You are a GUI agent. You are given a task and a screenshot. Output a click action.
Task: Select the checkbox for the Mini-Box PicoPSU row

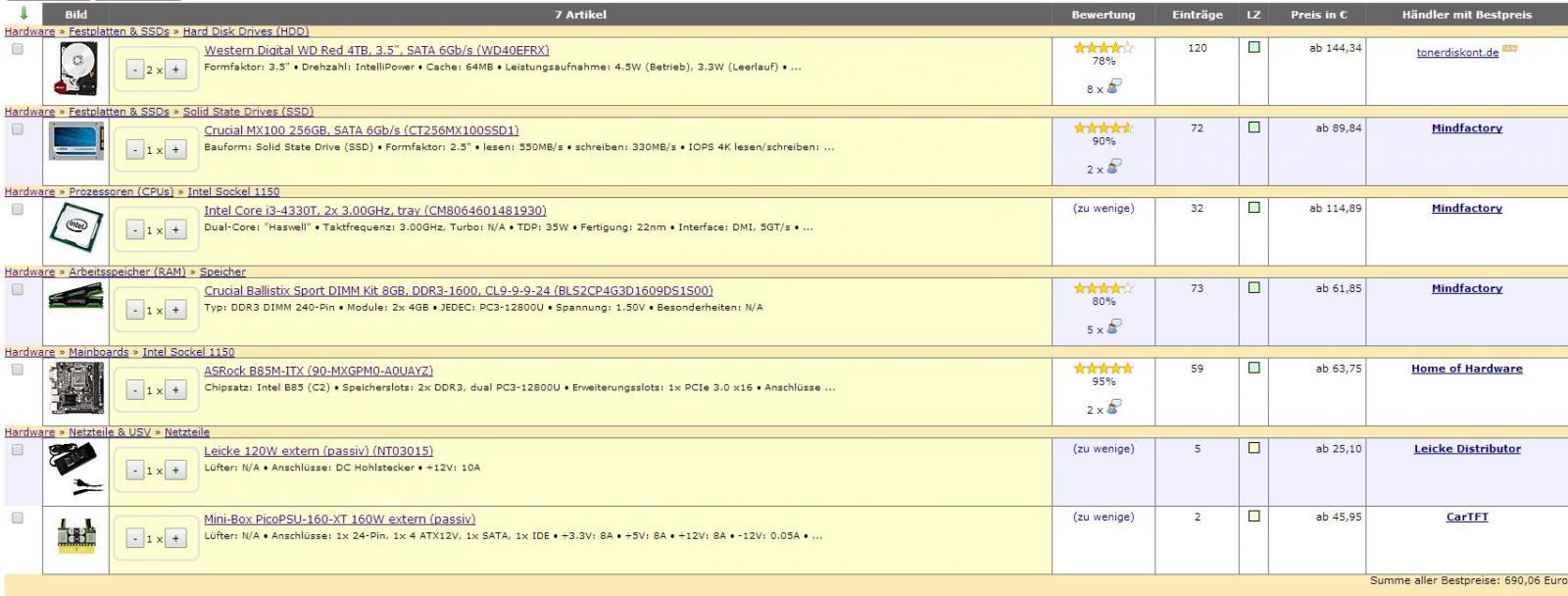coord(17,518)
